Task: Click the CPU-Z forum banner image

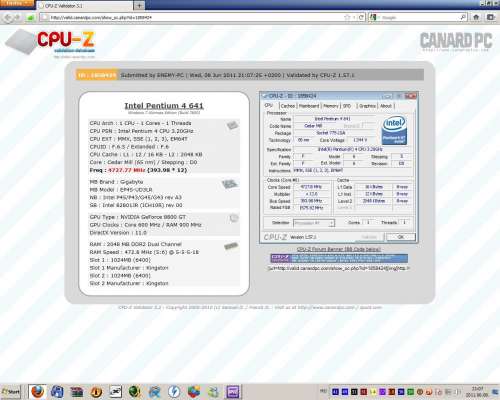Action: point(339,258)
